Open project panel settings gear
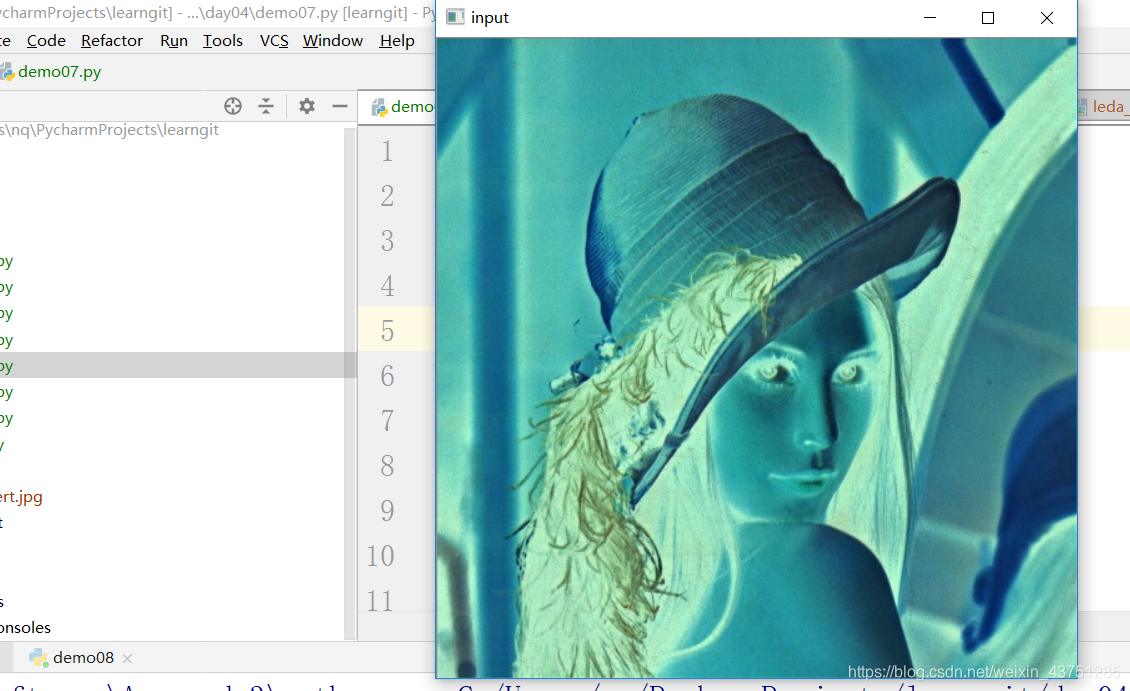 pos(307,107)
